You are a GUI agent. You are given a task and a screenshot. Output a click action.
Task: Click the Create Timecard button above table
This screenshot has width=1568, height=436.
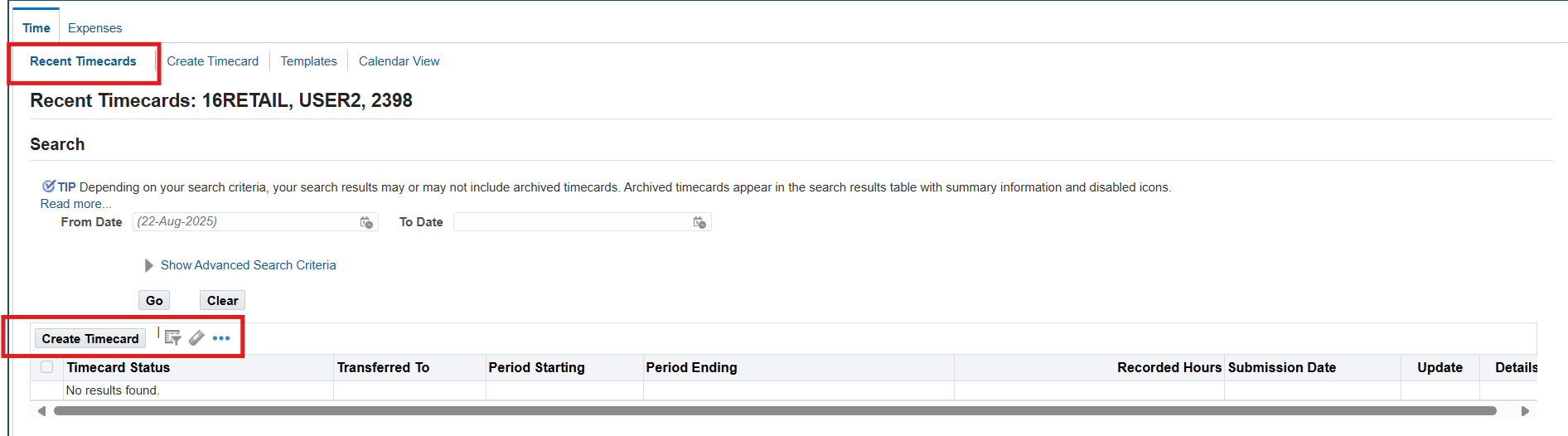point(90,338)
